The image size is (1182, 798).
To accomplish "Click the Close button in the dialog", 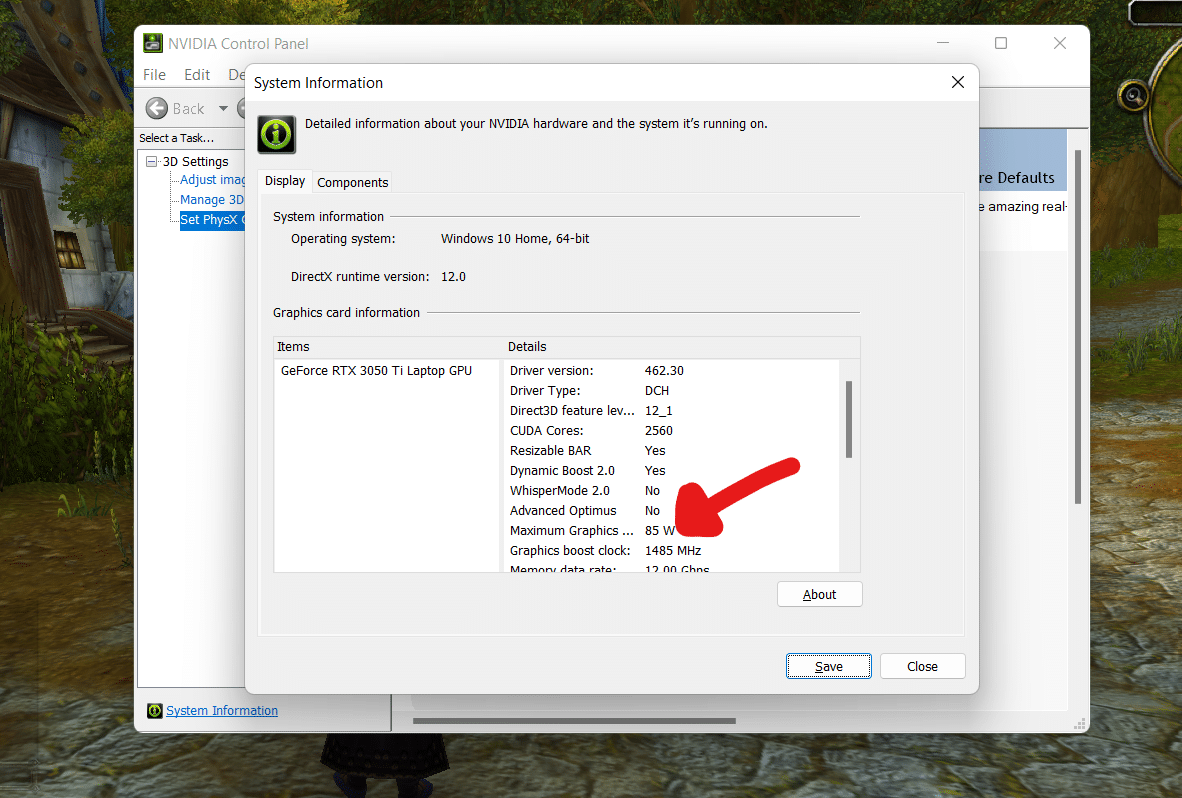I will click(922, 666).
